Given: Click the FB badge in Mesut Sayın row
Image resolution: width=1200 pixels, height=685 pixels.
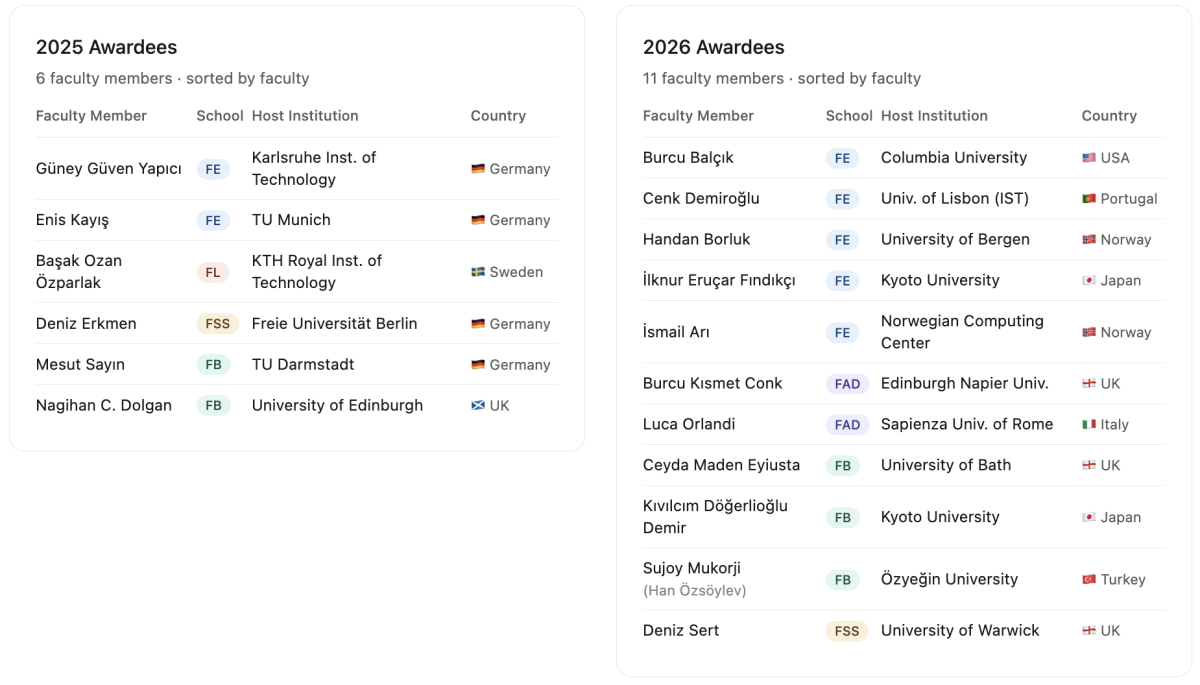Looking at the screenshot, I should tap(213, 365).
